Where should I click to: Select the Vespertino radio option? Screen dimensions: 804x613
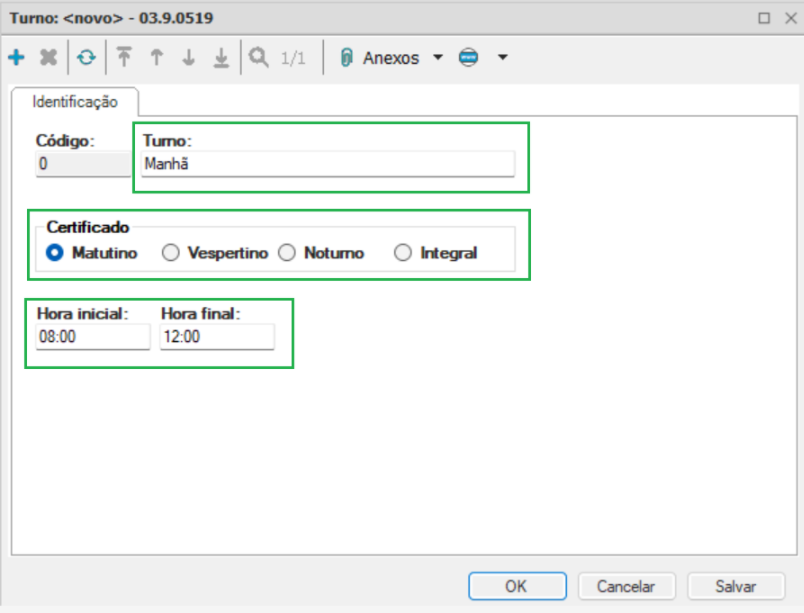pos(171,253)
